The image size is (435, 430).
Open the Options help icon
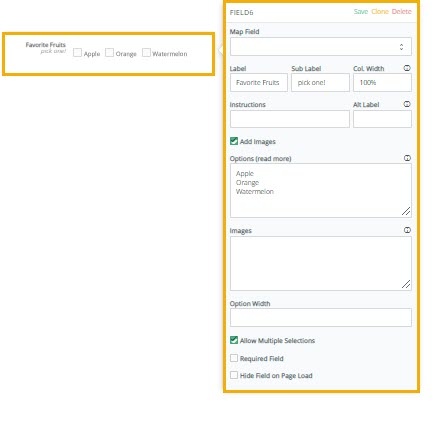pos(407,158)
